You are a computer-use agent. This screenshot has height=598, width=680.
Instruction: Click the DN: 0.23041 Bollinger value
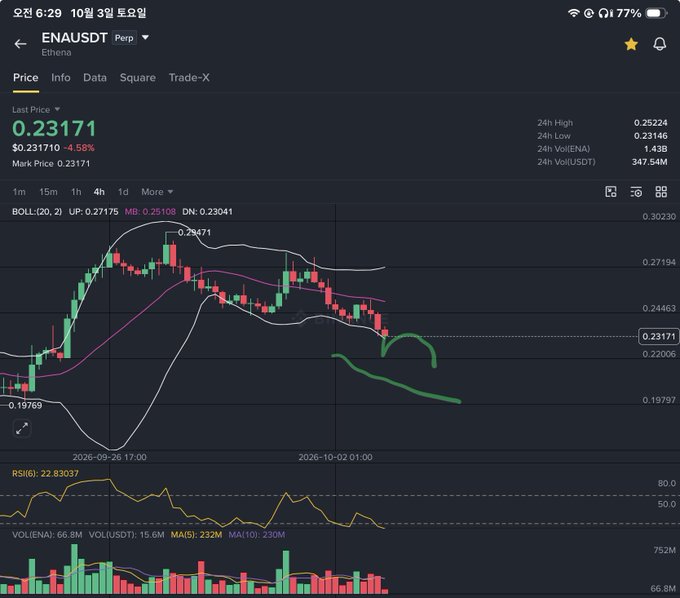point(207,212)
